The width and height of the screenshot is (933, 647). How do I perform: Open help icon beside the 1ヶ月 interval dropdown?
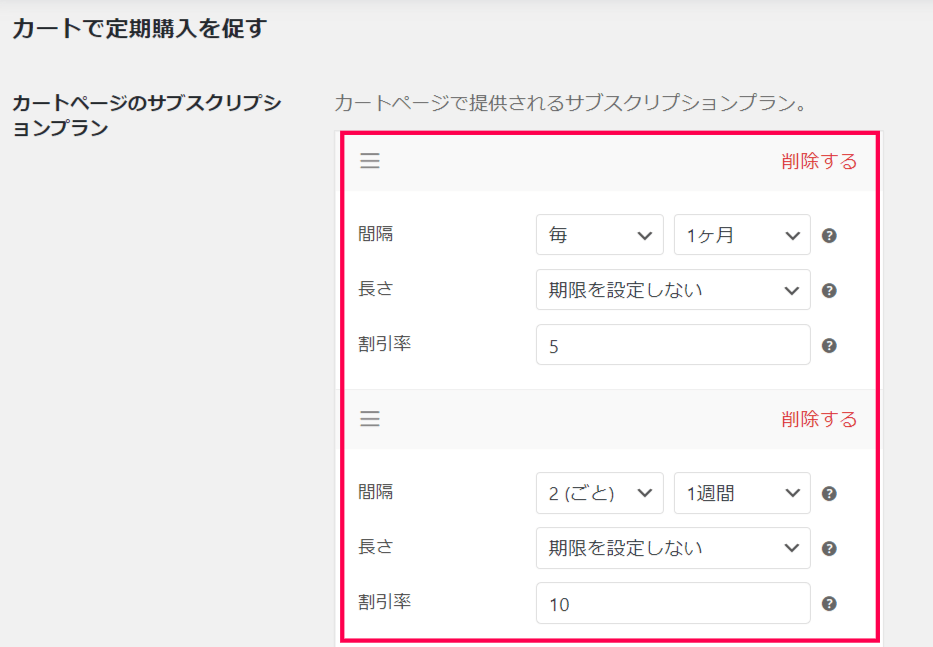(829, 236)
